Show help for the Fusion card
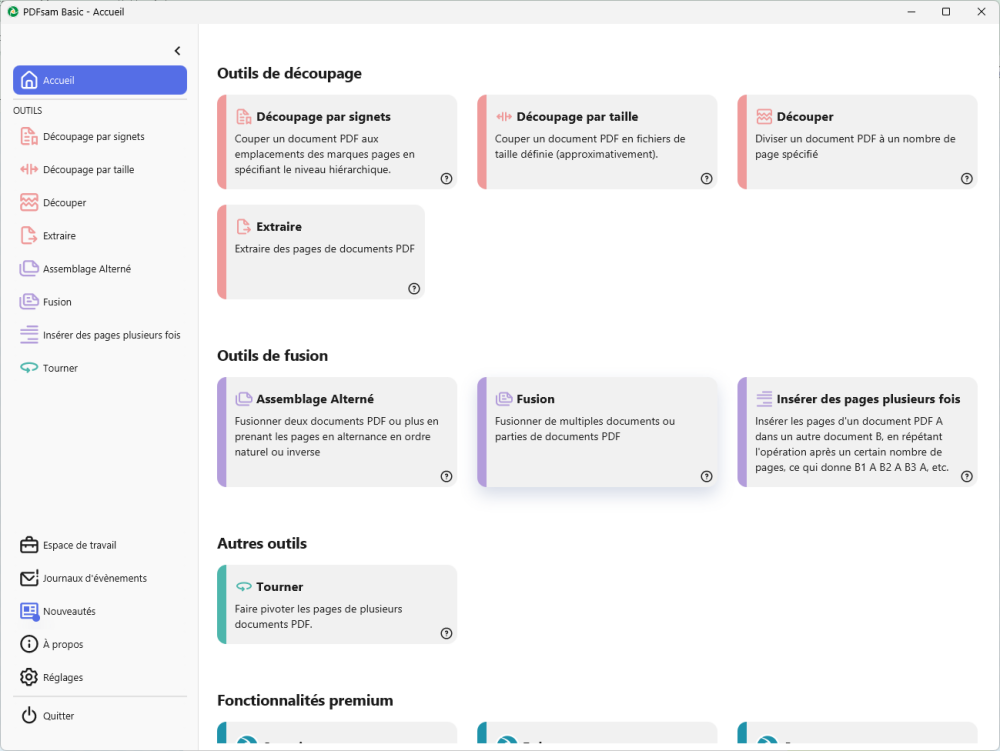This screenshot has width=1000, height=751. tap(707, 476)
